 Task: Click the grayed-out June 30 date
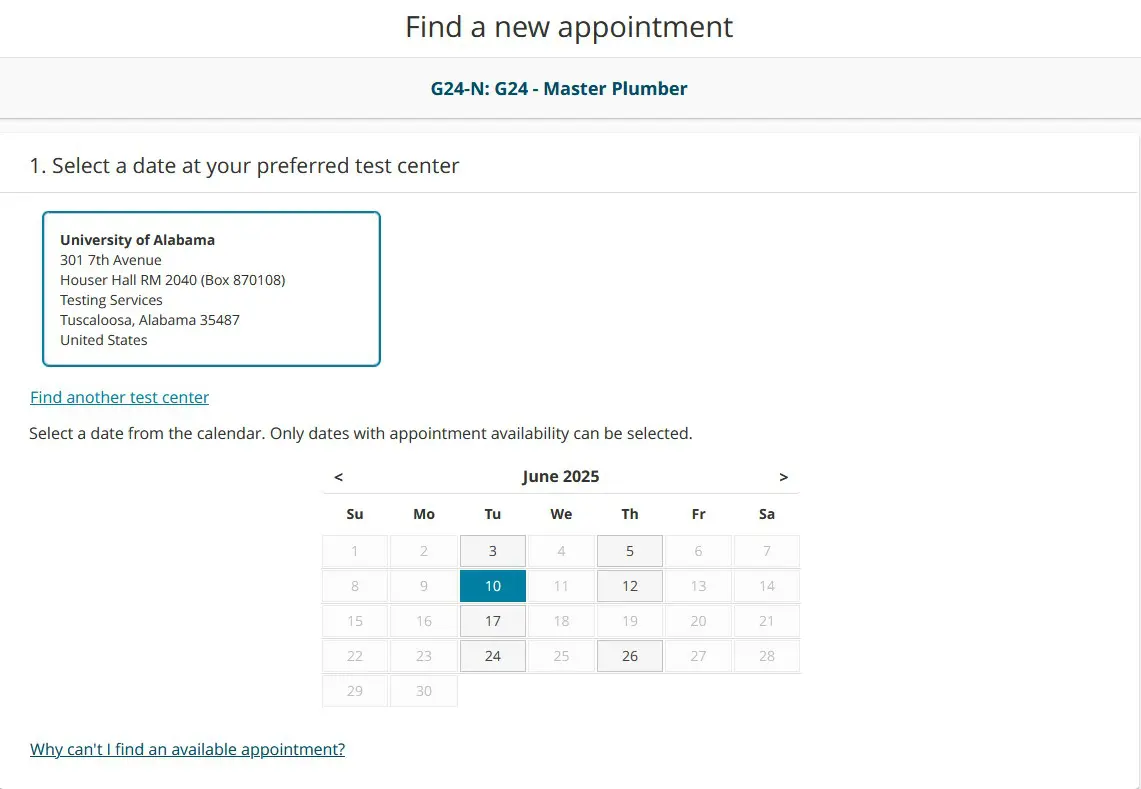coord(423,690)
